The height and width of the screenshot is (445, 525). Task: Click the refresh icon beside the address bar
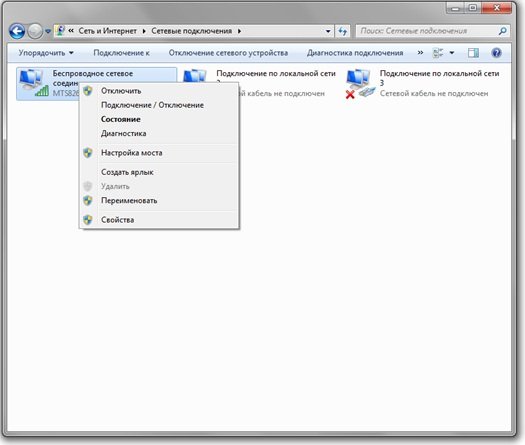[342, 31]
